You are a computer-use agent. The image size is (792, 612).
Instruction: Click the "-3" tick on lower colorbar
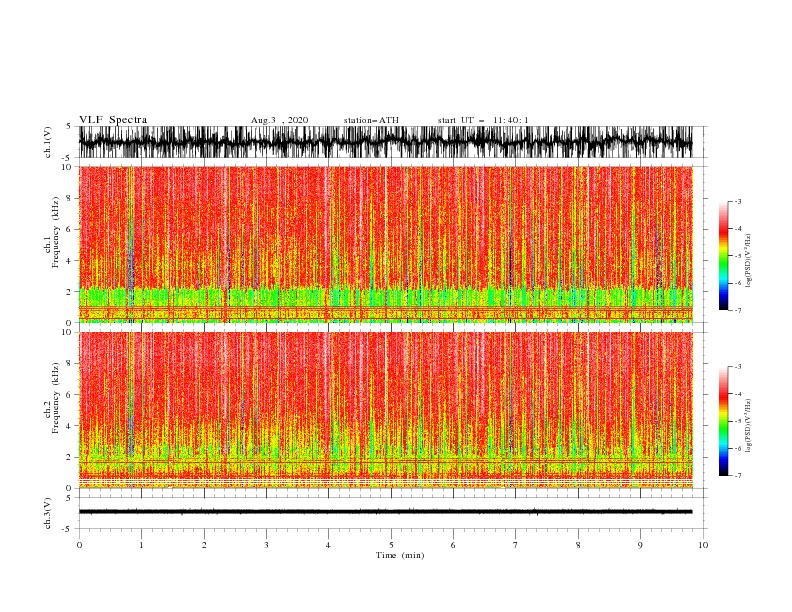pyautogui.click(x=737, y=367)
